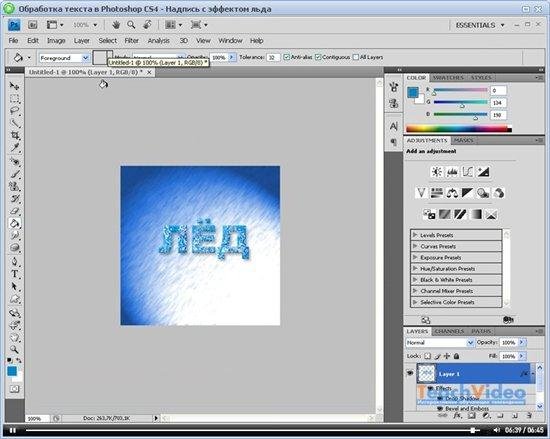Add a Black & White adjustment

[468, 193]
